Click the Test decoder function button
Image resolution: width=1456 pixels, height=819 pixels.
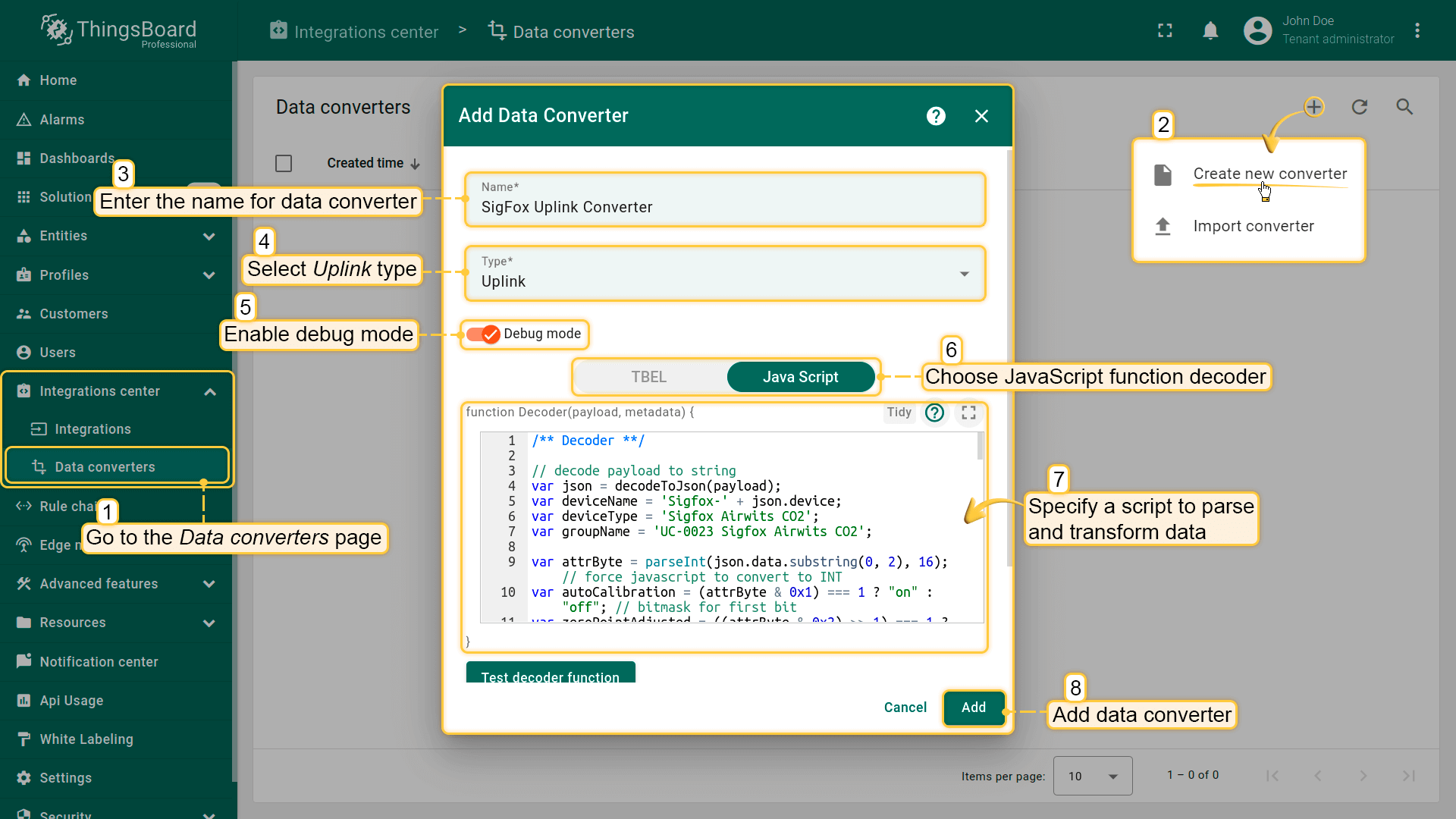[550, 677]
